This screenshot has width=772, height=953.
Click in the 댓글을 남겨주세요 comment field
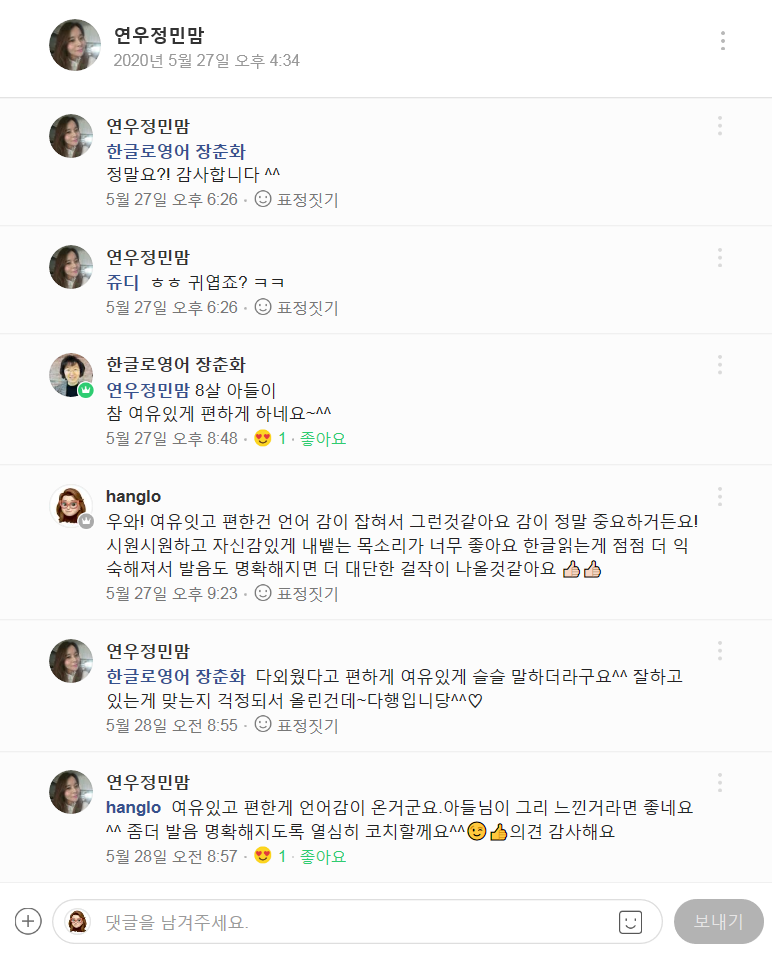click(350, 922)
